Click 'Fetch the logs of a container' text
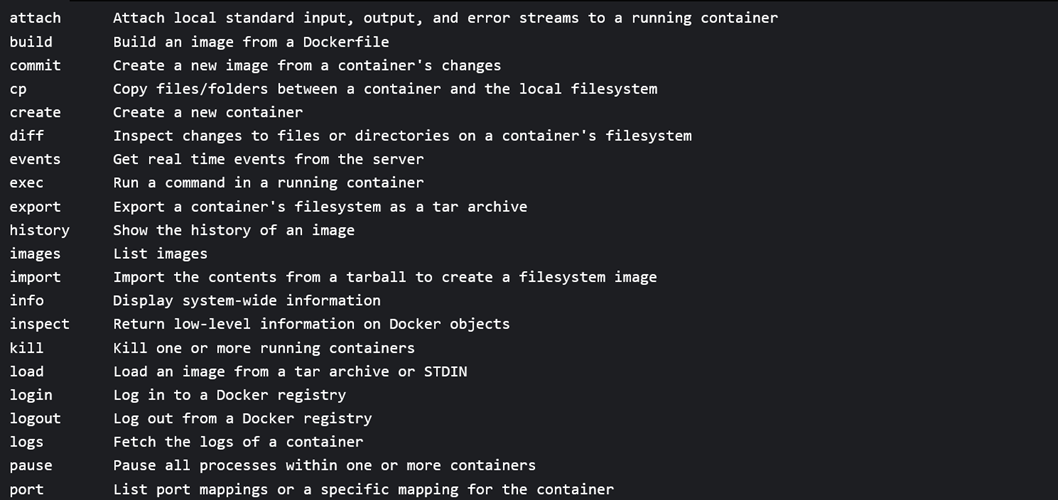The height and width of the screenshot is (500, 1058). click(238, 442)
